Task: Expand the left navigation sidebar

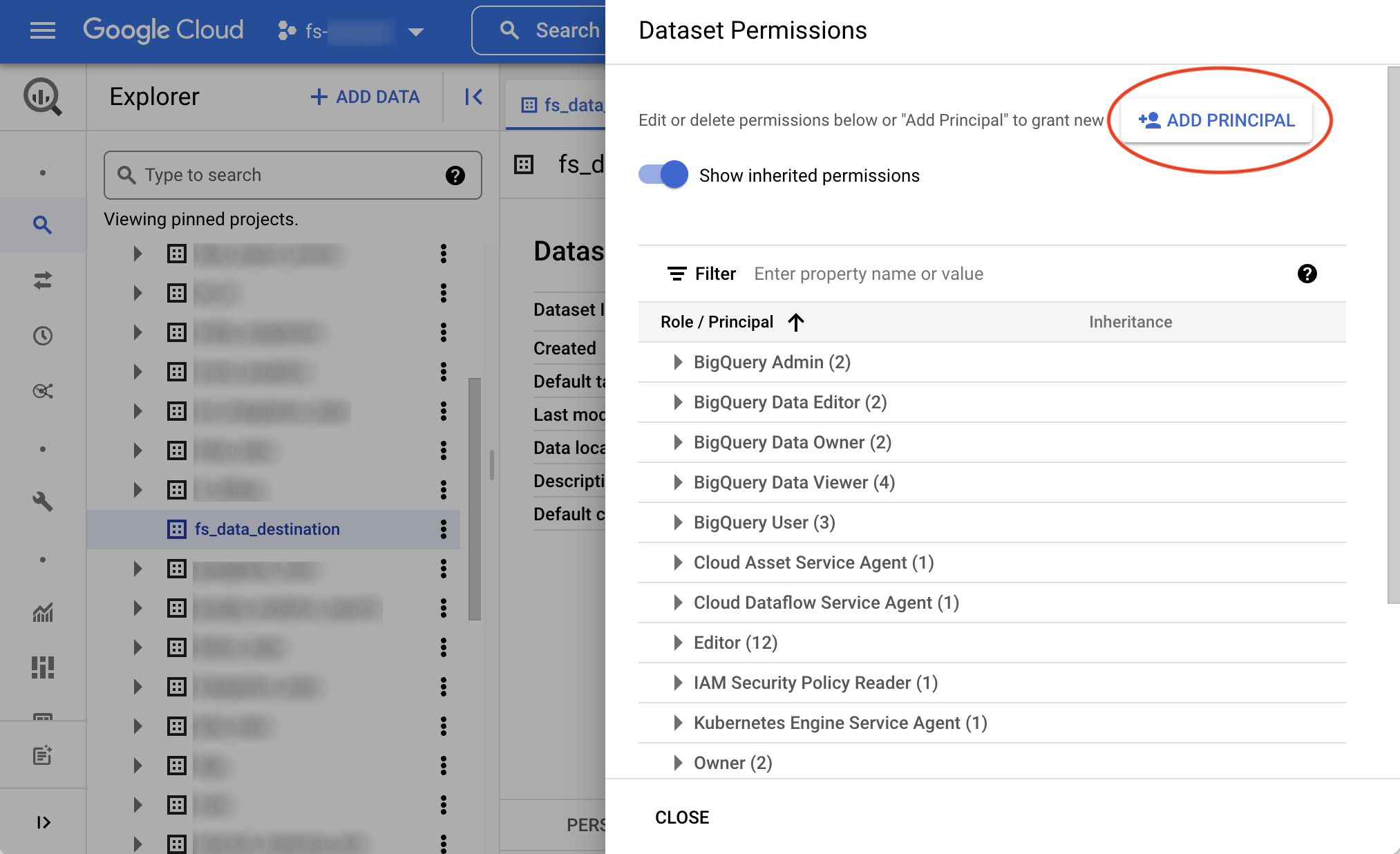Action: point(43,822)
